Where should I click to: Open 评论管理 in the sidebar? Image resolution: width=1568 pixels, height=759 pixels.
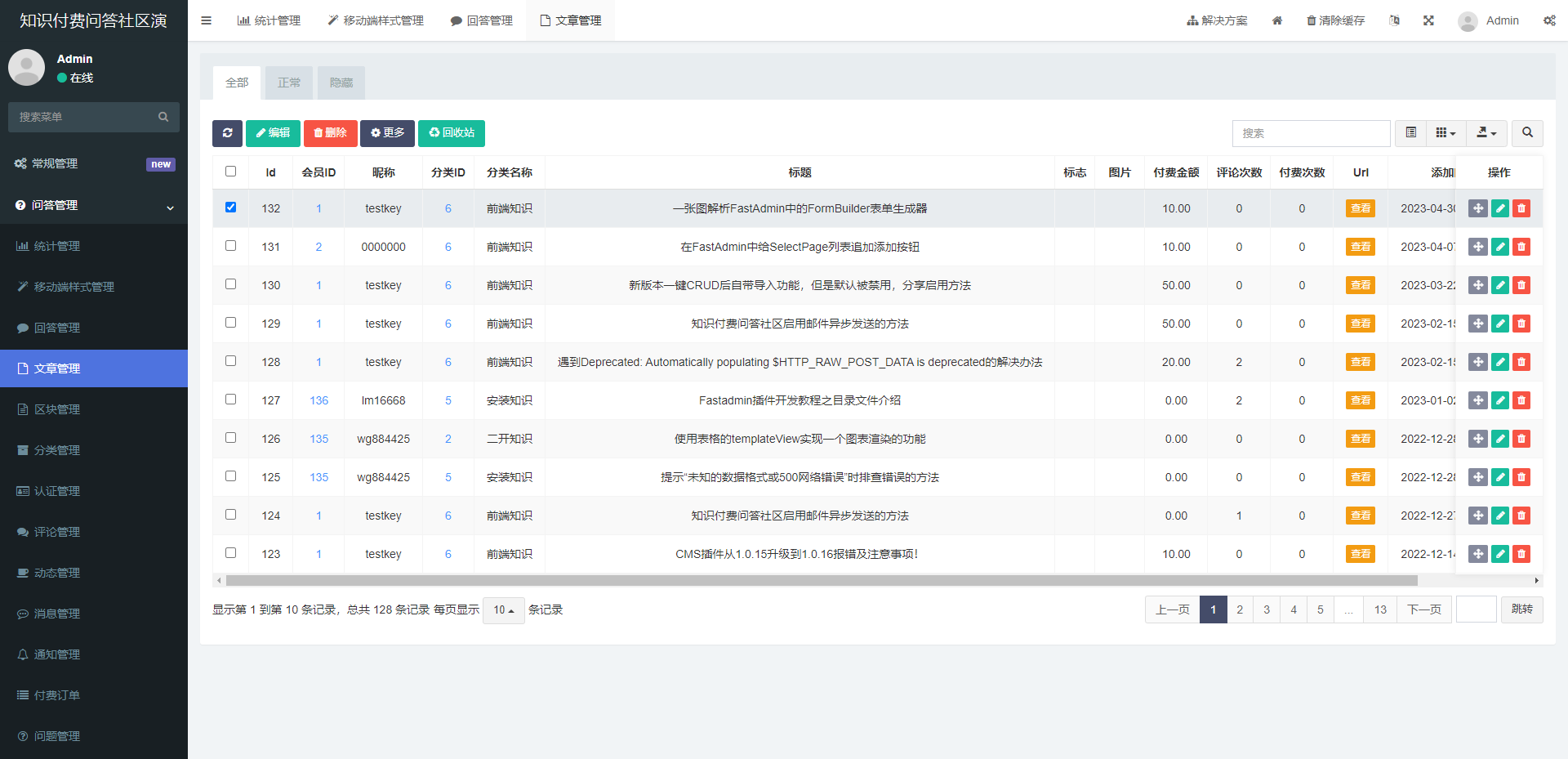57,532
